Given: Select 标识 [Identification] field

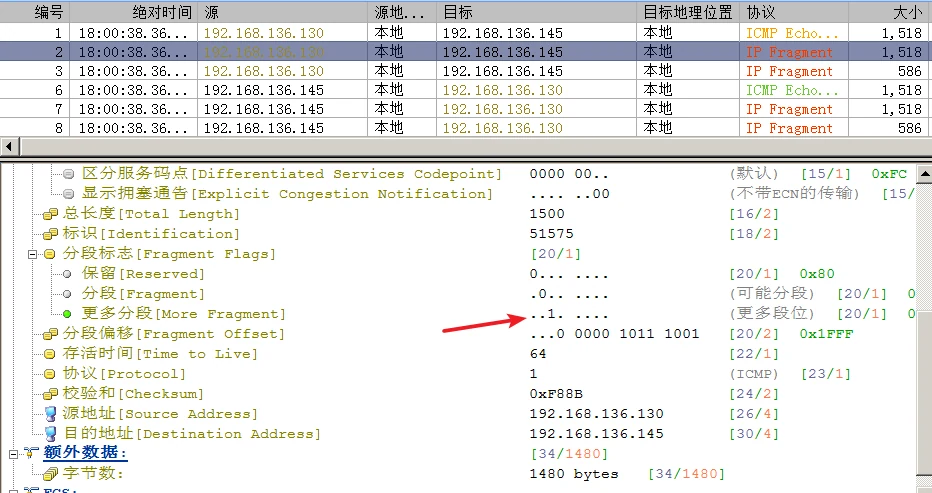Looking at the screenshot, I should click(x=151, y=234).
